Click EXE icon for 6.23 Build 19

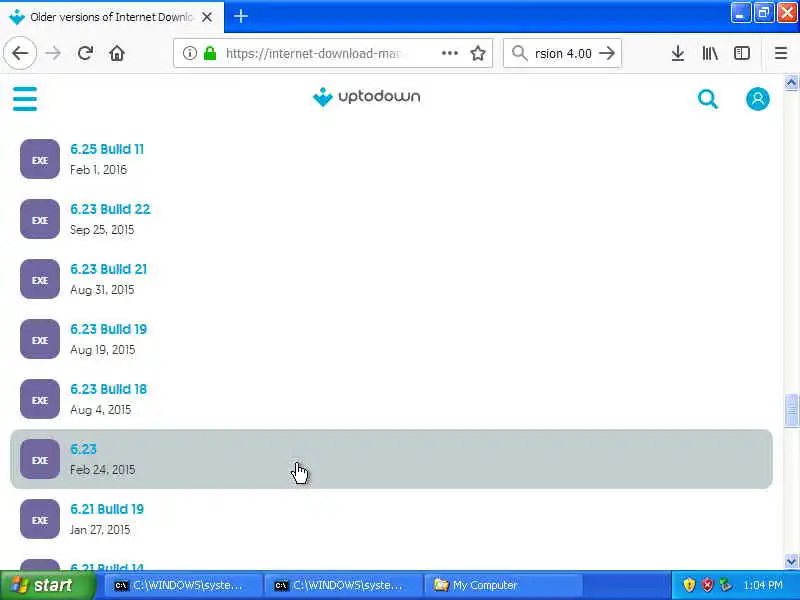click(x=40, y=339)
